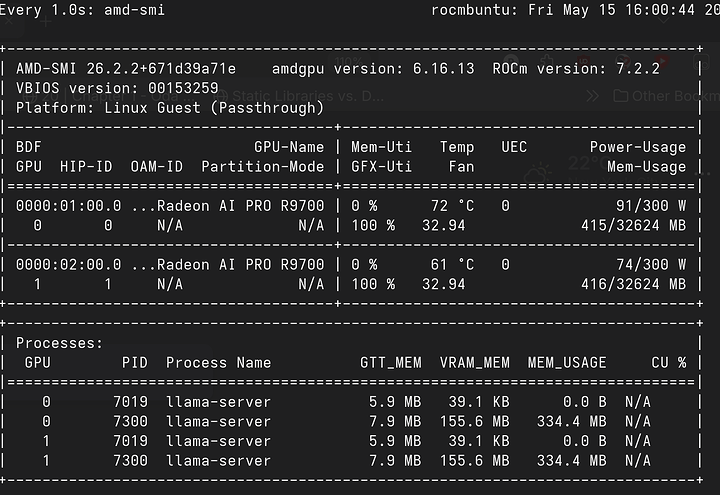Click the memory usage '416/32624 MB'
The image size is (720, 495).
pos(633,284)
